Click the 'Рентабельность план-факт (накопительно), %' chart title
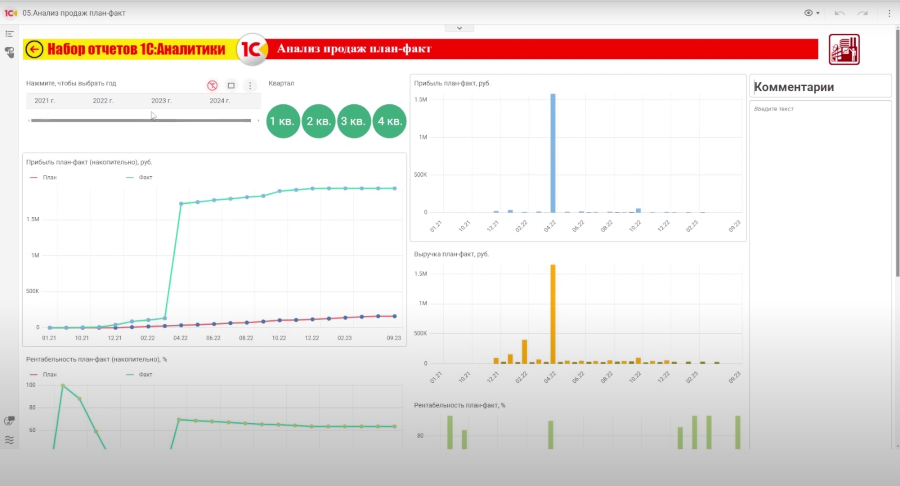 pyautogui.click(x=96, y=359)
